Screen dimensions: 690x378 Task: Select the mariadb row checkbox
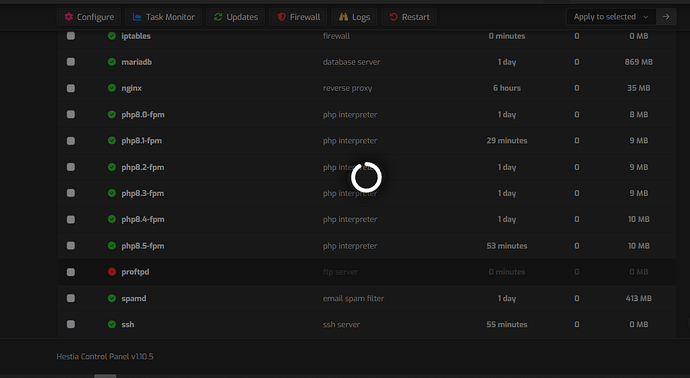[70, 62]
